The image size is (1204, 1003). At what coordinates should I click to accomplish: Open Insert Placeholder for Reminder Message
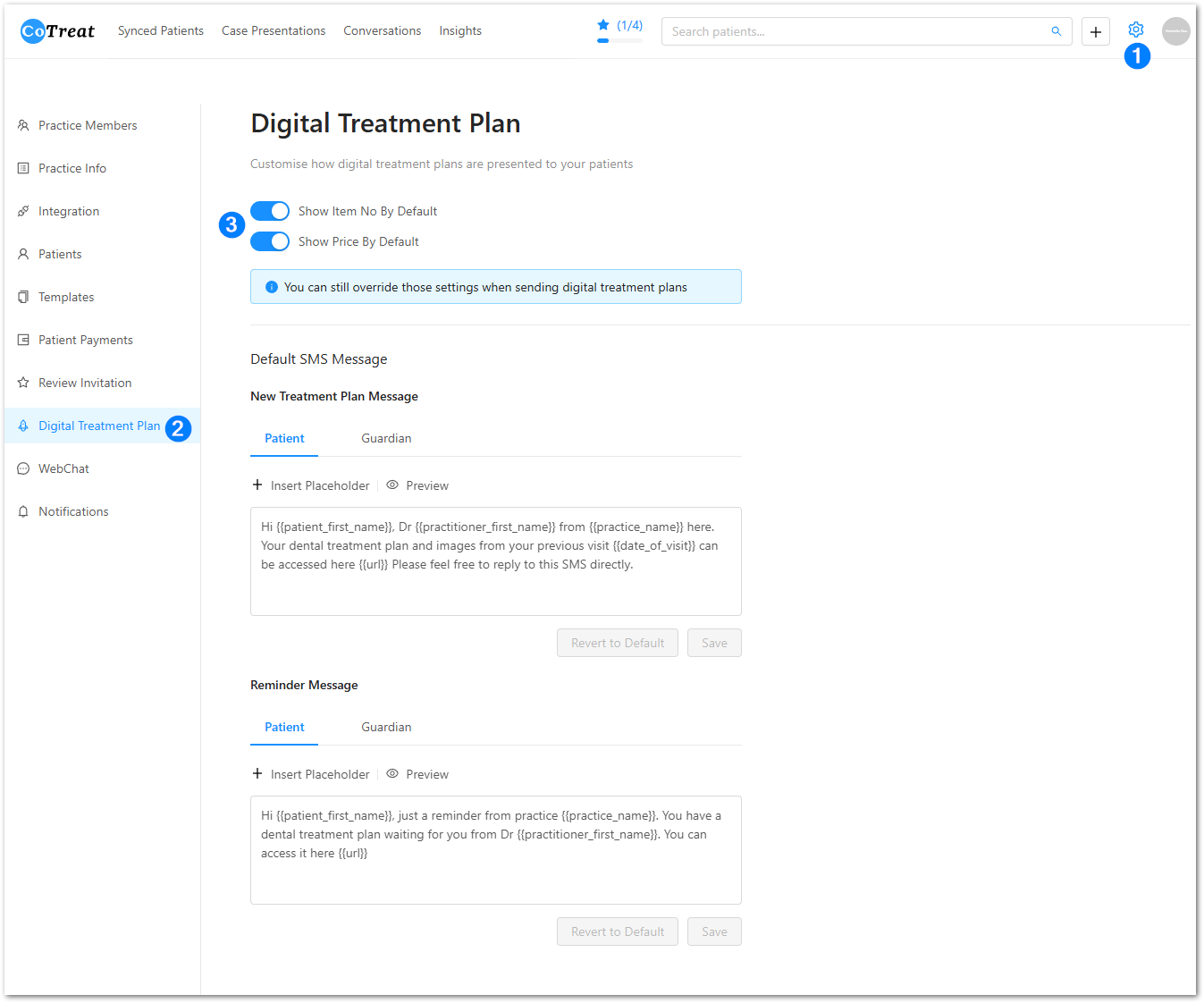(311, 774)
